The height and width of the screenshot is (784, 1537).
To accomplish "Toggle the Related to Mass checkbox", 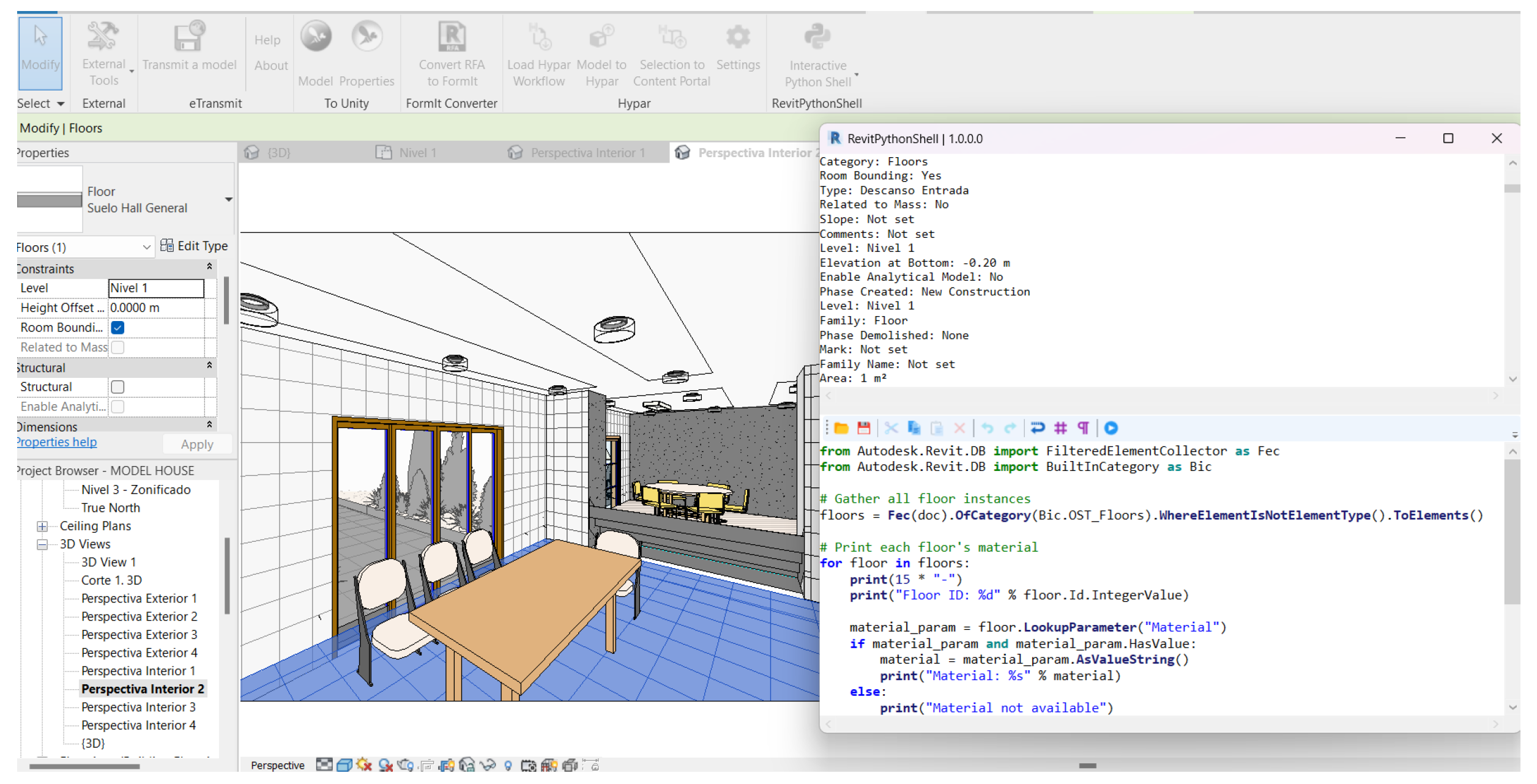I will point(118,347).
